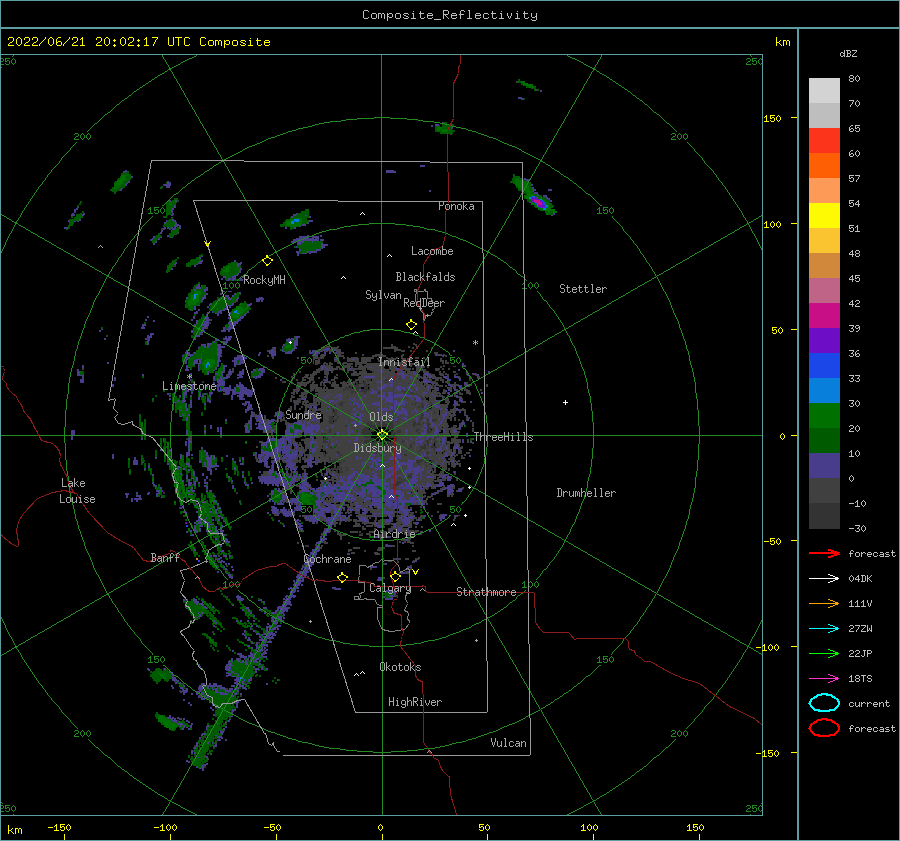900x841 pixels.
Task: Click the white plus marker north of Drumheller
Action: (565, 402)
